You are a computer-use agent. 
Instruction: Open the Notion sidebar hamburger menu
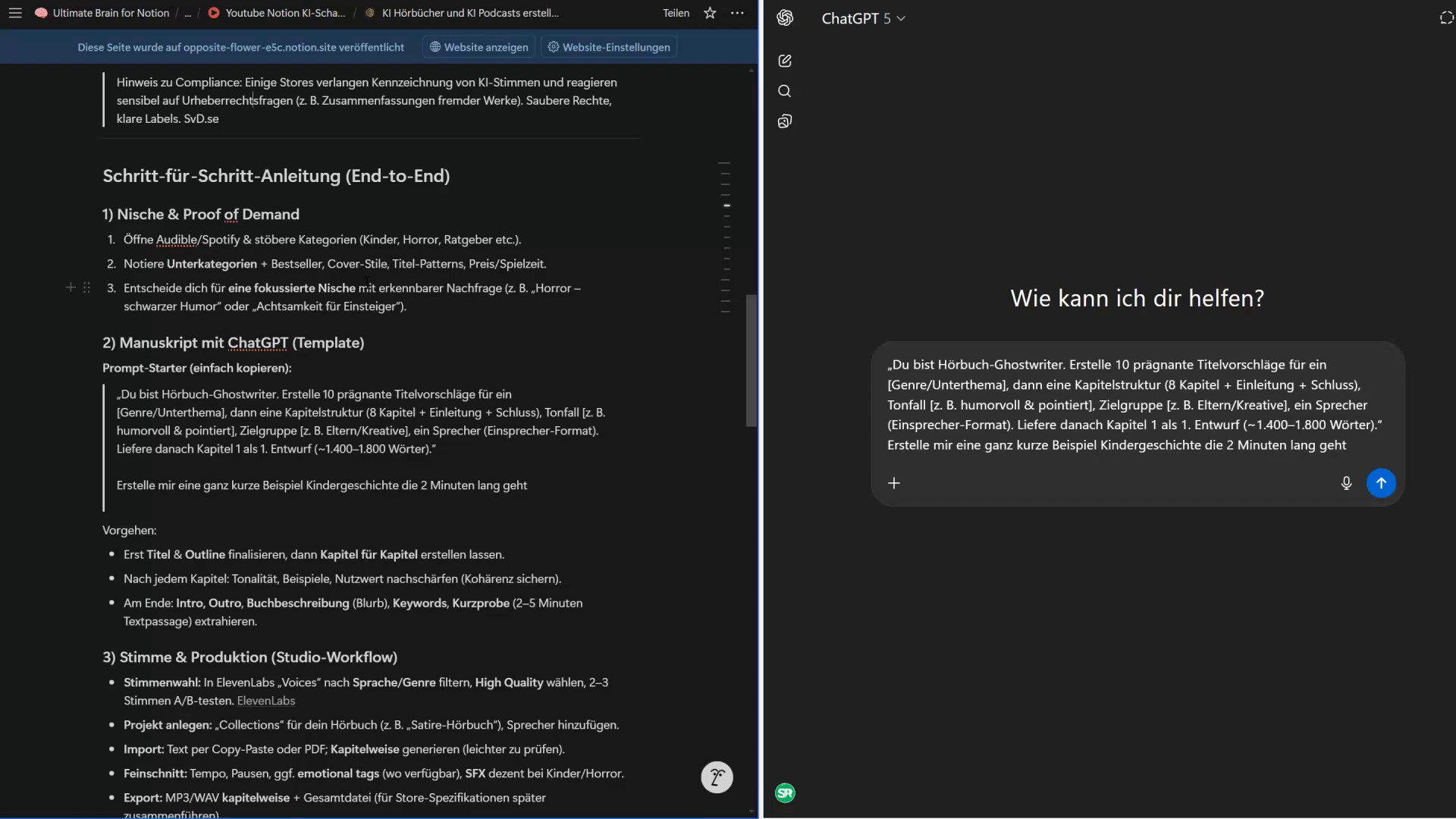coord(15,13)
